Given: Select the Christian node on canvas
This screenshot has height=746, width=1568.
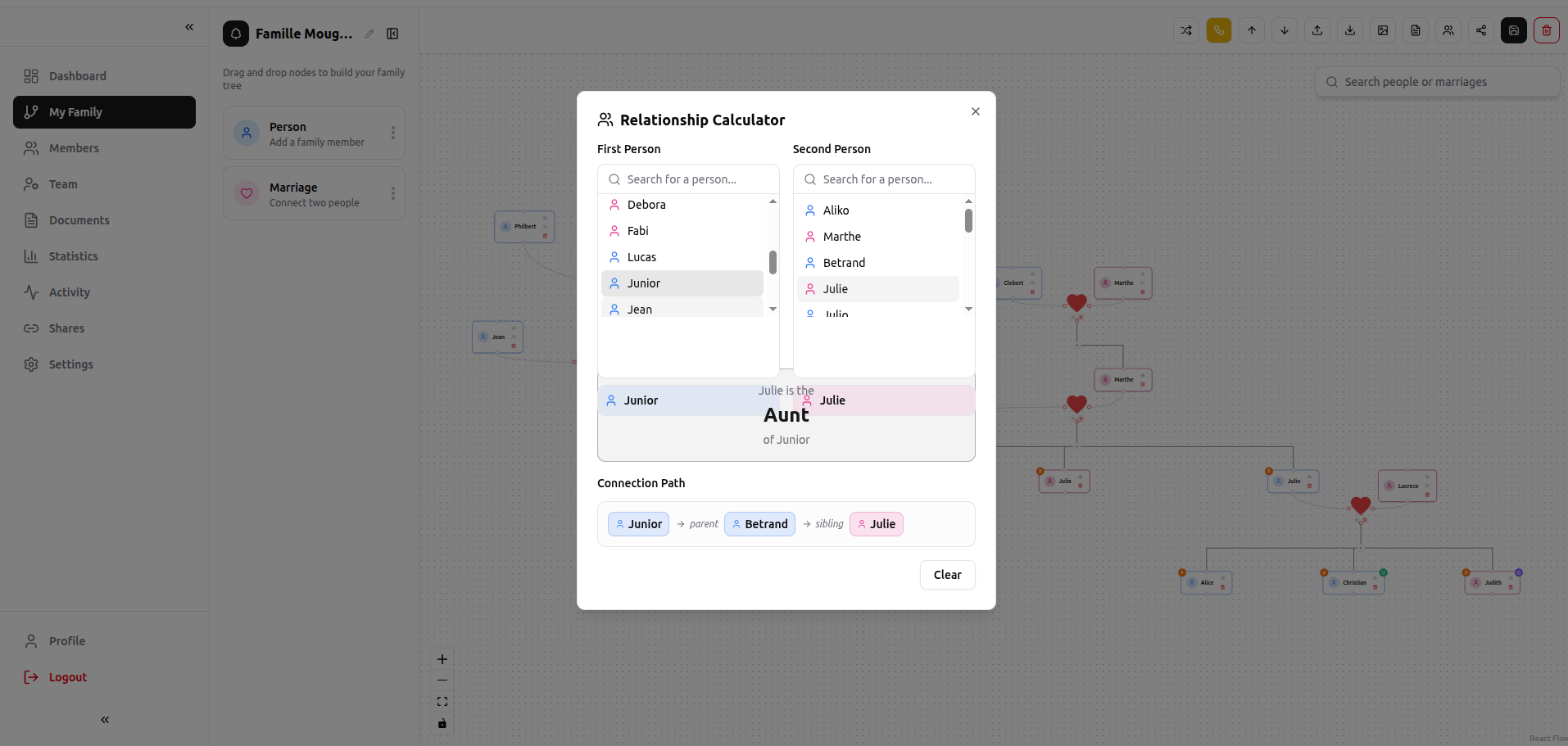Looking at the screenshot, I should [1353, 583].
